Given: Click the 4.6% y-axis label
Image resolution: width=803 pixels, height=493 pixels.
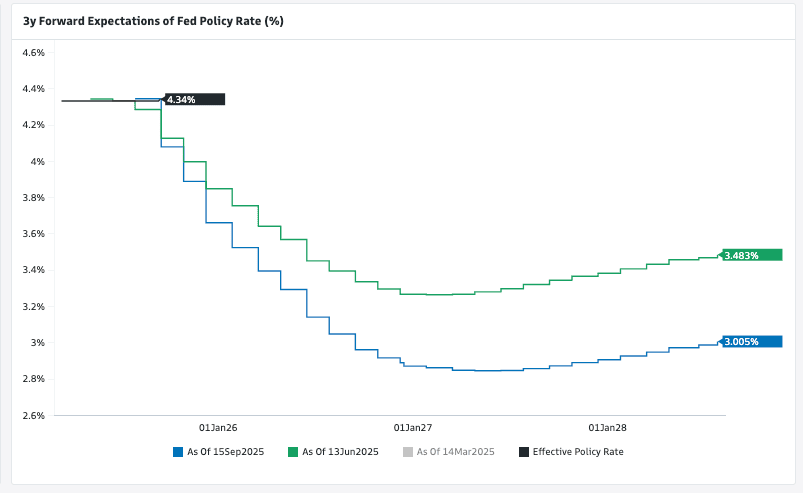Looking at the screenshot, I should (x=33, y=52).
